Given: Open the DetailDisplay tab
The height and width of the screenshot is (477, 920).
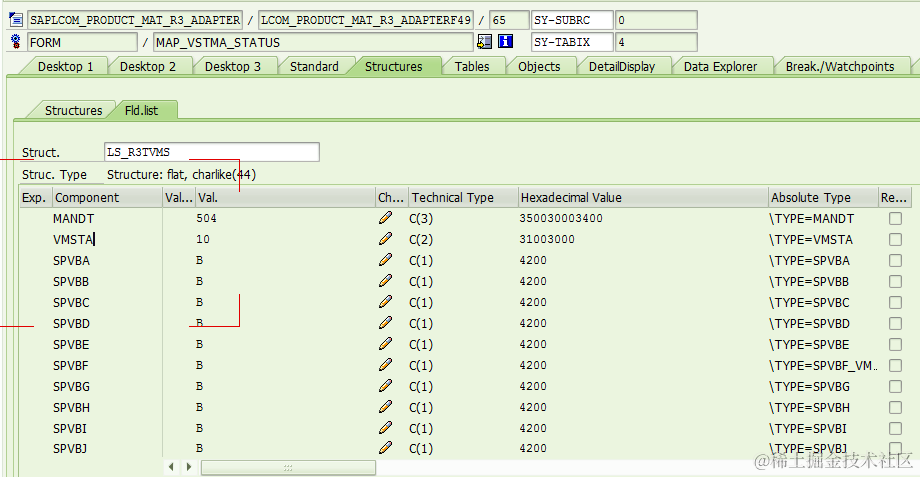Looking at the screenshot, I should (x=622, y=66).
